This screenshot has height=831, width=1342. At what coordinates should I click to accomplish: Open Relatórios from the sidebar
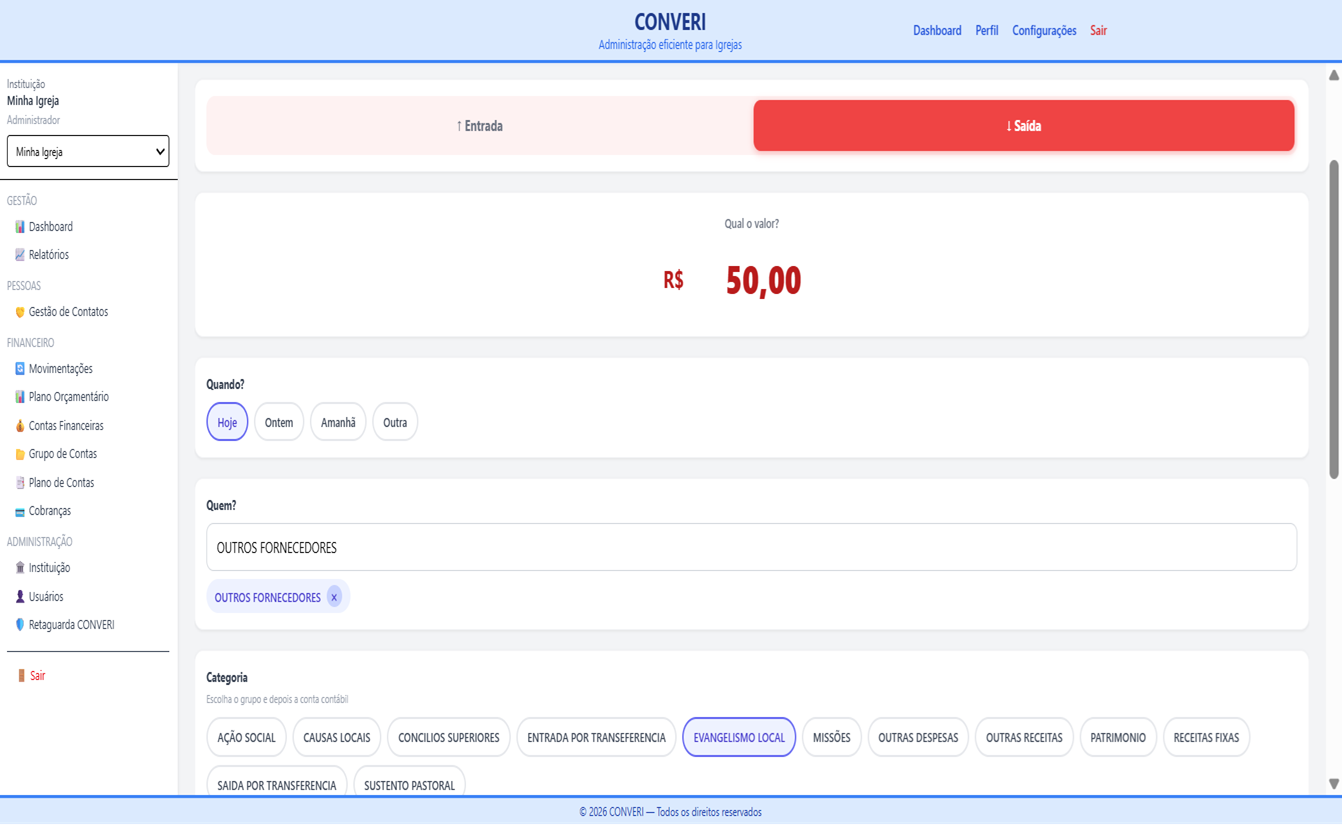pyautogui.click(x=49, y=255)
